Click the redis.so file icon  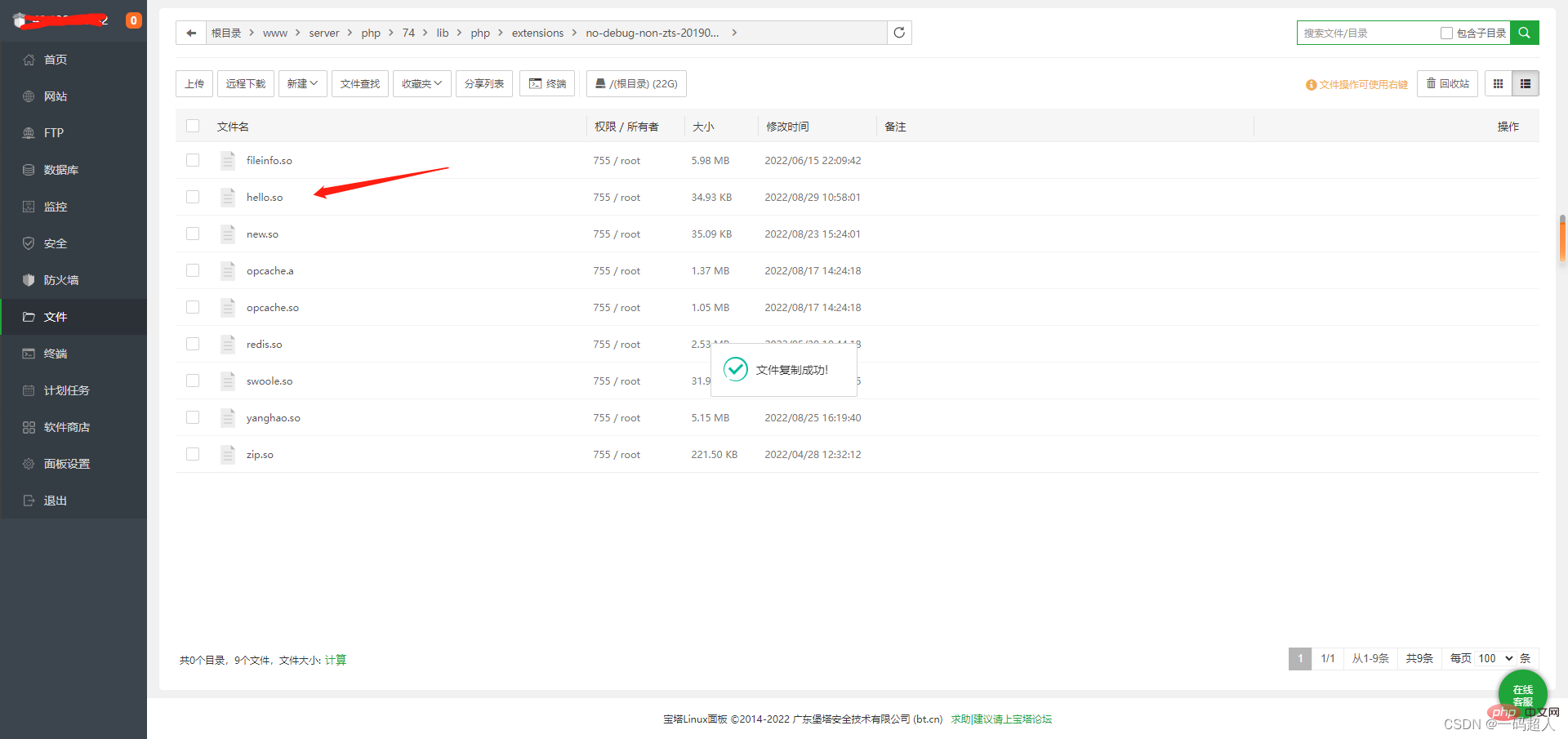pos(228,344)
